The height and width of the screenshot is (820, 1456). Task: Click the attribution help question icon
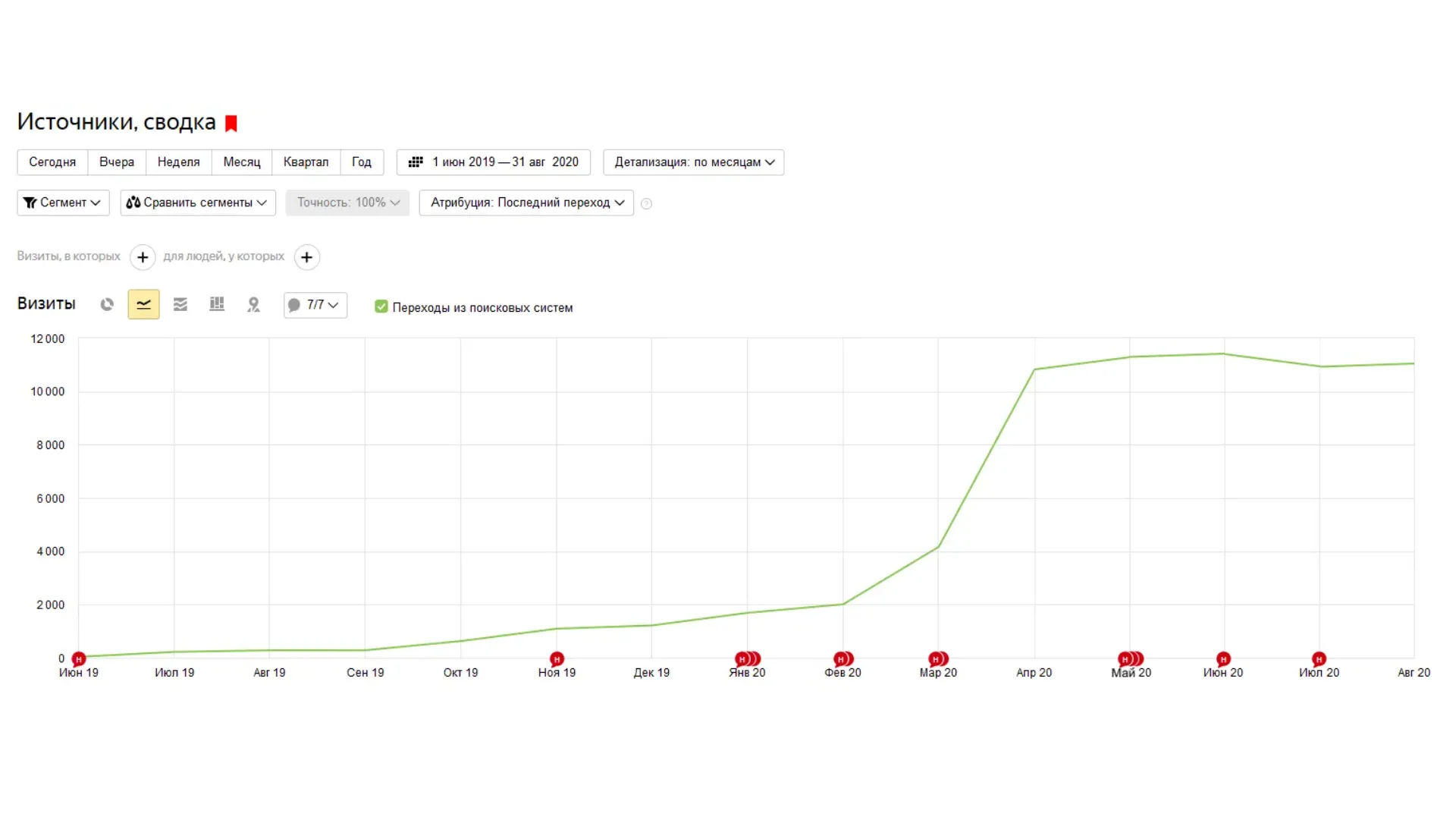(646, 203)
